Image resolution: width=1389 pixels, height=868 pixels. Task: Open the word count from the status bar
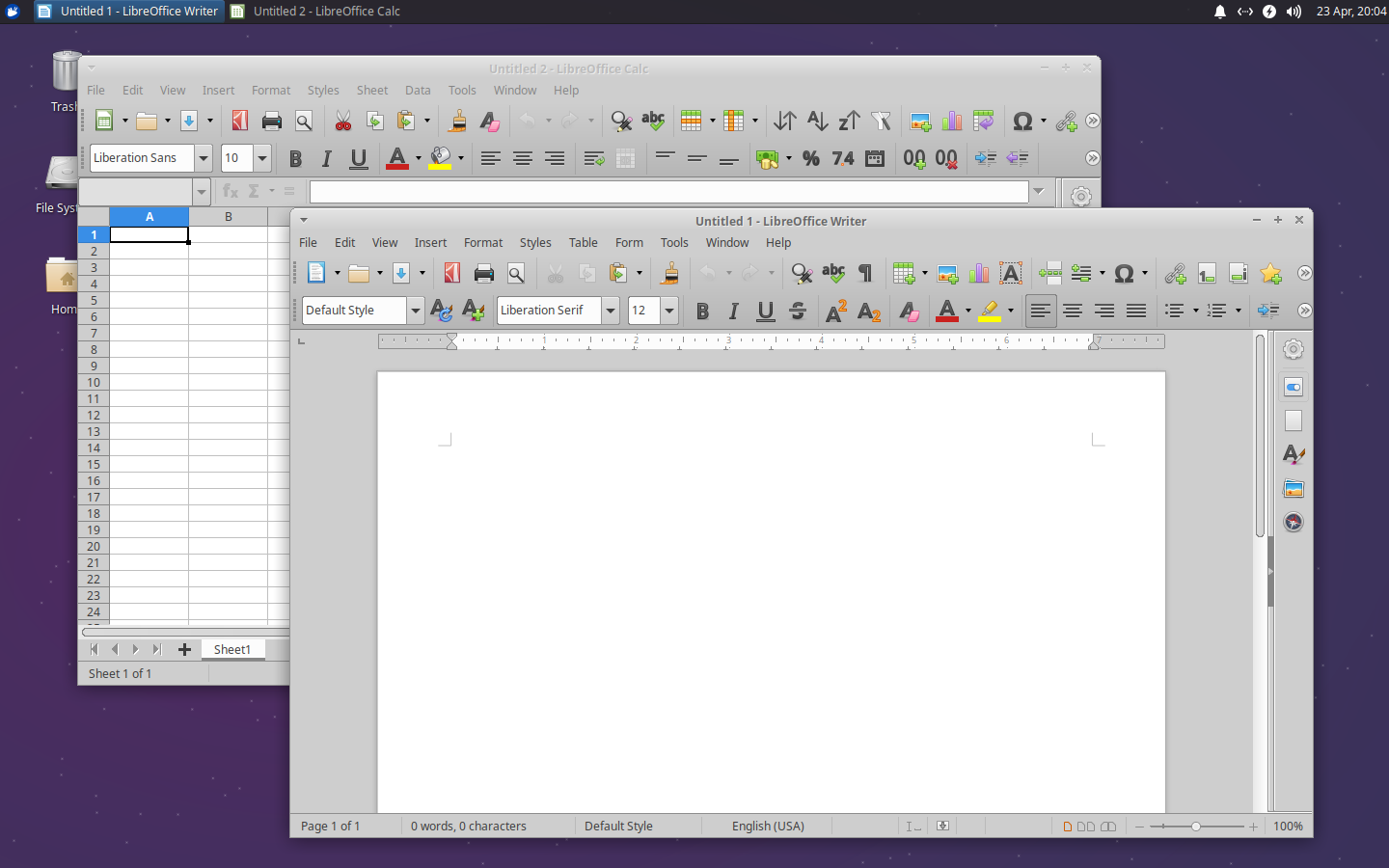(468, 827)
